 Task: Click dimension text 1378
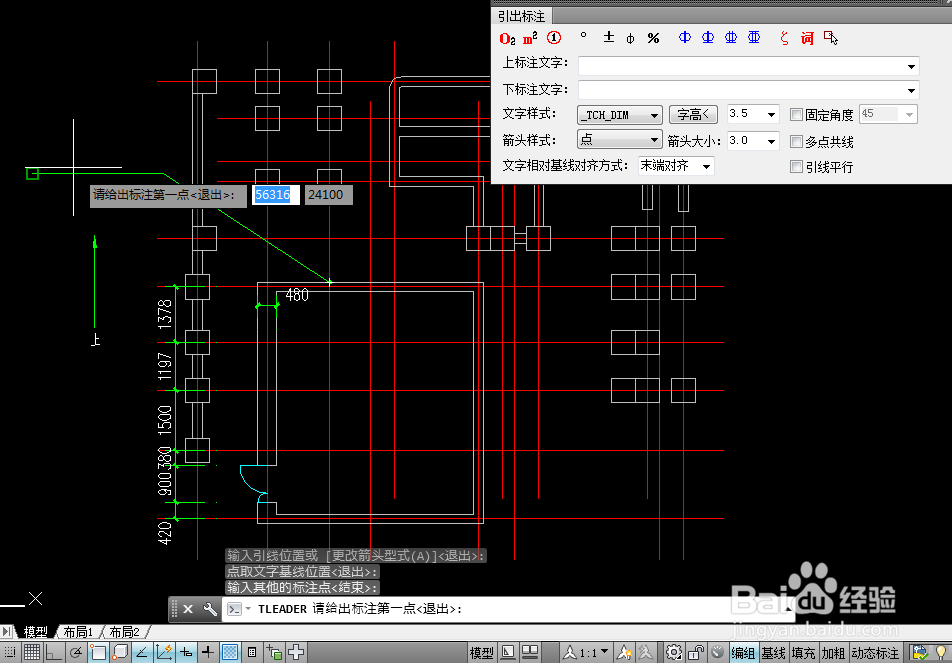[165, 314]
